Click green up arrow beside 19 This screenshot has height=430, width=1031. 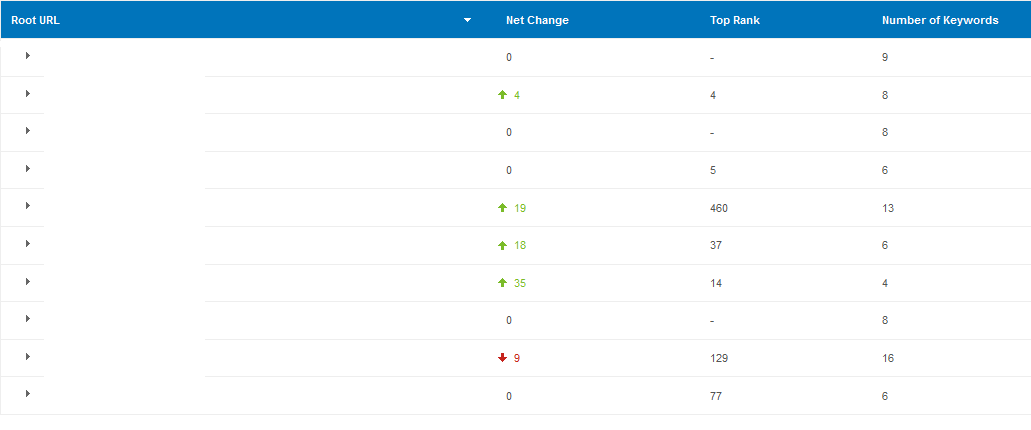click(x=502, y=208)
